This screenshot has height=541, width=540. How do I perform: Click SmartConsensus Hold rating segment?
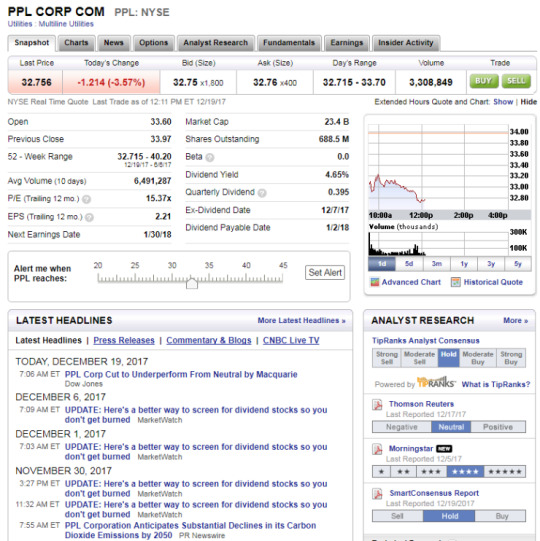[449, 516]
